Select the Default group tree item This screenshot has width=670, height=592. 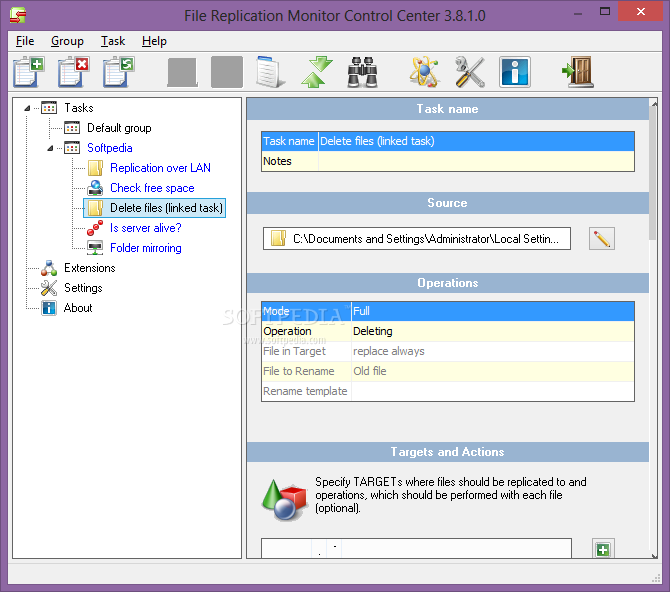pyautogui.click(x=119, y=128)
